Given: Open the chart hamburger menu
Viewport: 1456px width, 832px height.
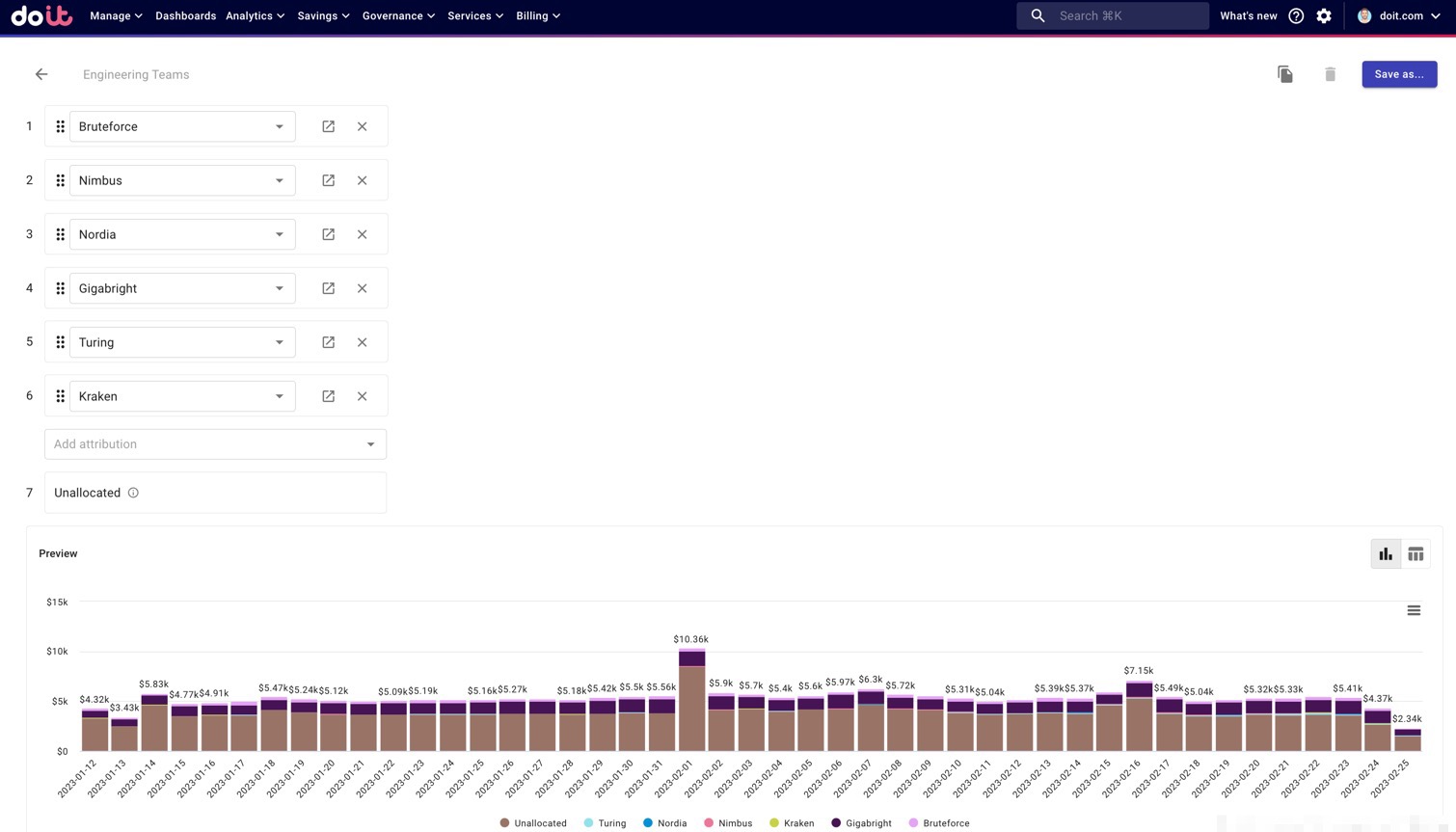Looking at the screenshot, I should click(1414, 610).
